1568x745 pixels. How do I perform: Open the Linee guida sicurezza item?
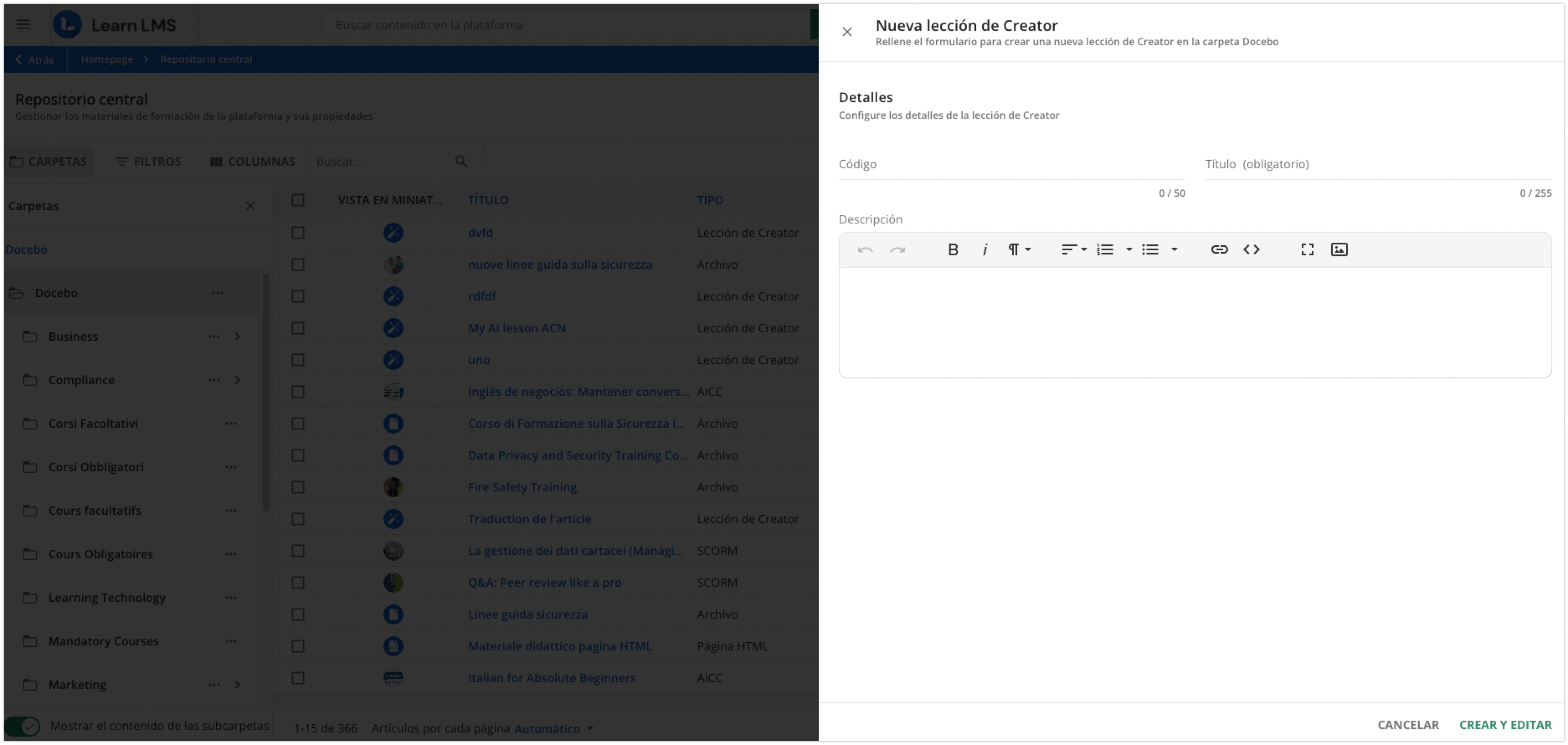528,615
